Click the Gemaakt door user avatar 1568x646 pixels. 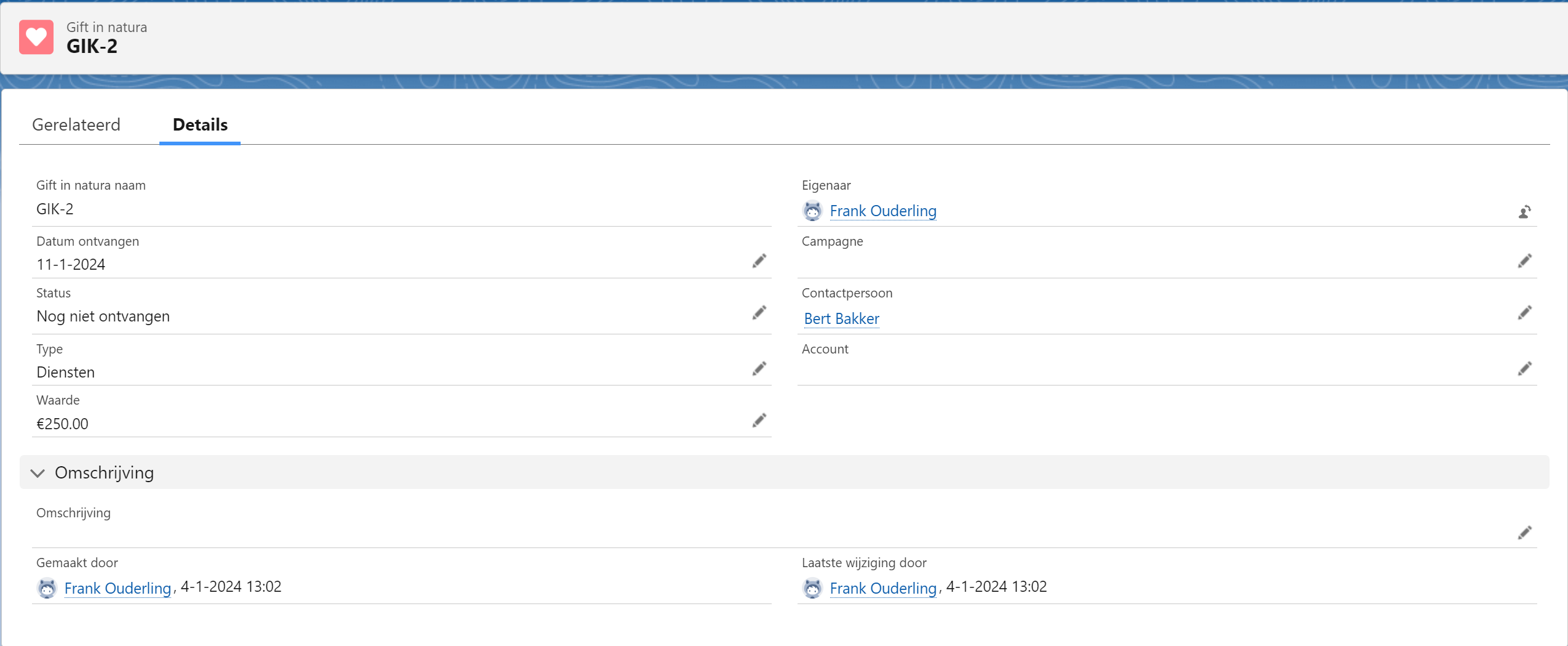47,589
